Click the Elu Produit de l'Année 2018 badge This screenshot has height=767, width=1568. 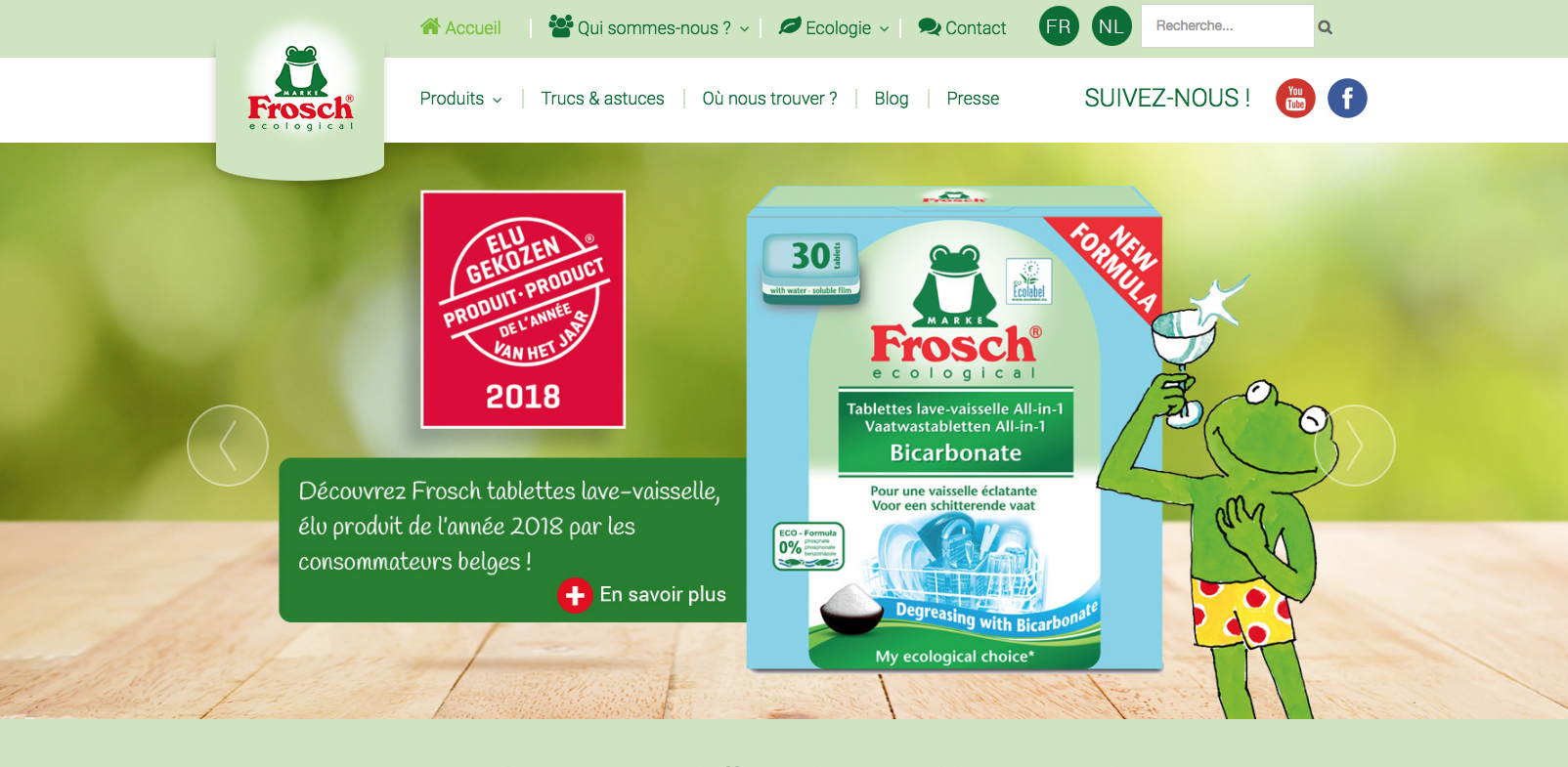523,309
